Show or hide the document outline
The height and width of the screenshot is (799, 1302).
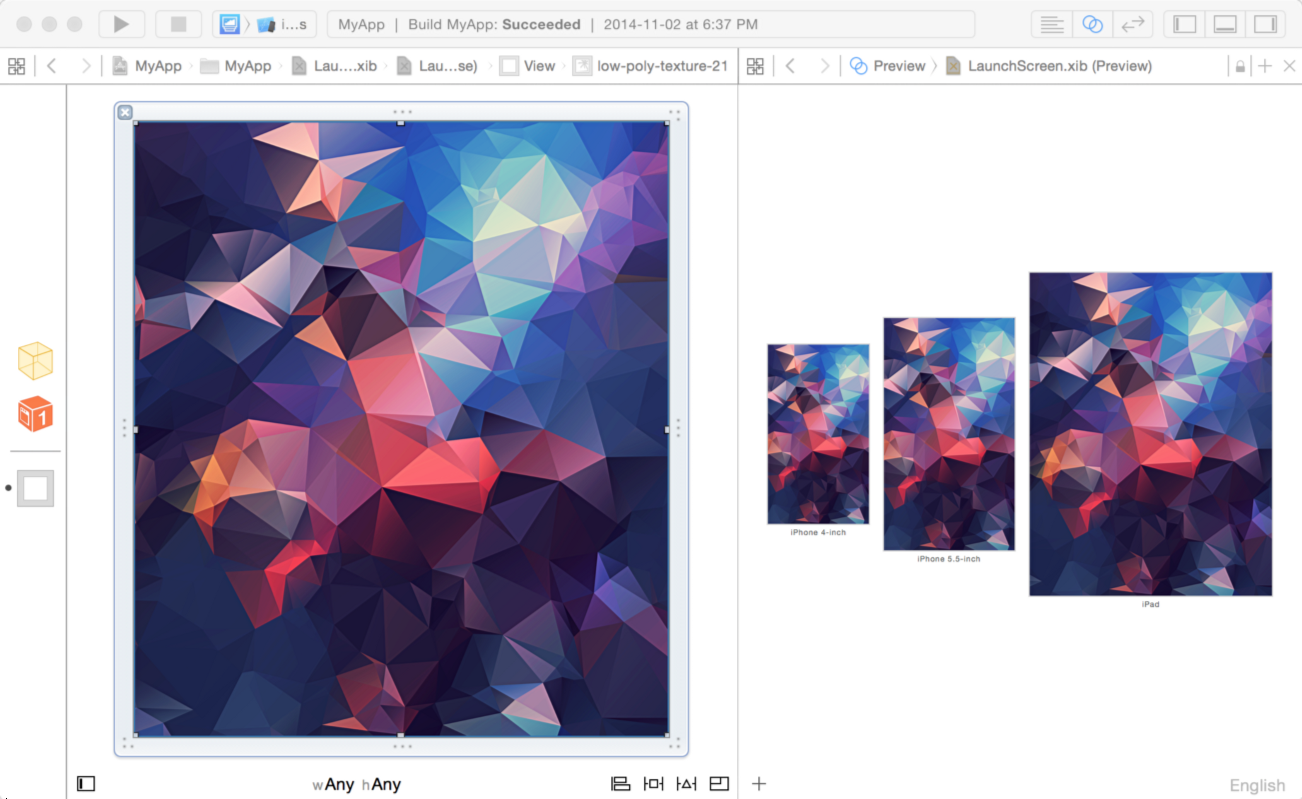click(x=86, y=784)
